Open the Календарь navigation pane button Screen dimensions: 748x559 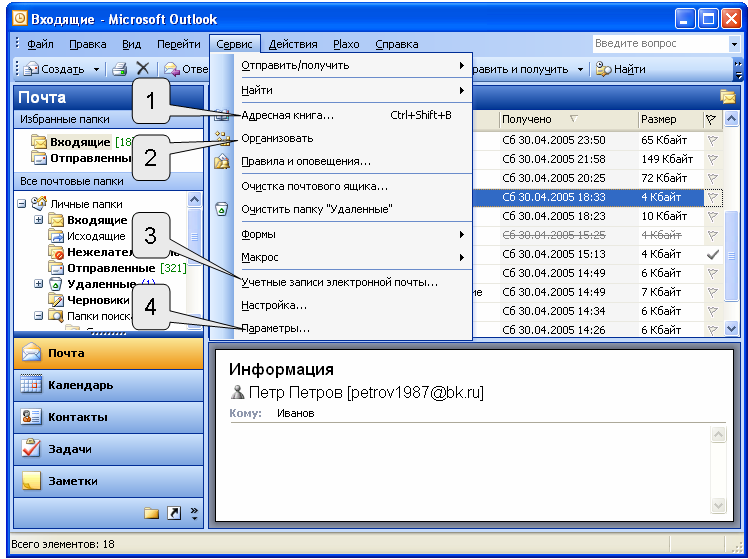109,385
